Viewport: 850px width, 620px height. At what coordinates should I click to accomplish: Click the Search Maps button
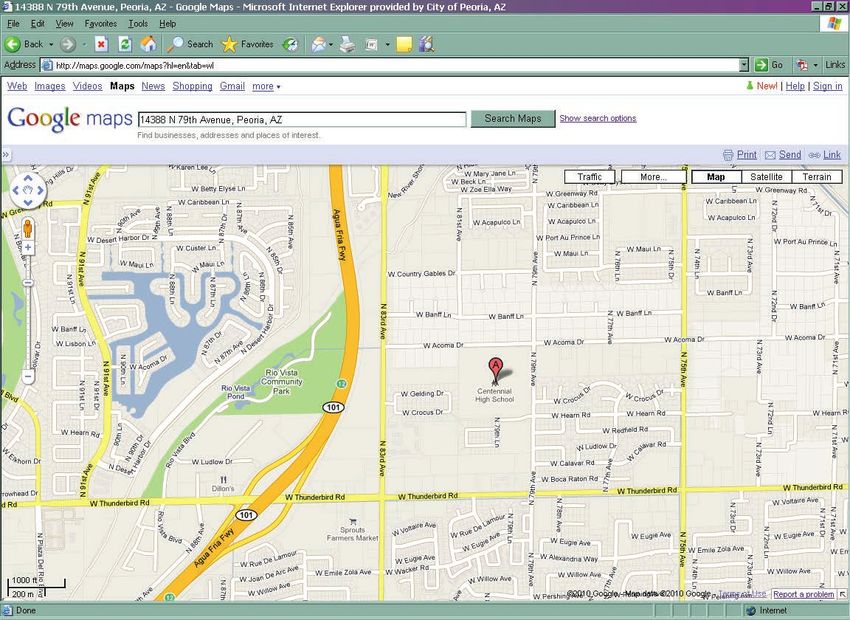tap(513, 119)
